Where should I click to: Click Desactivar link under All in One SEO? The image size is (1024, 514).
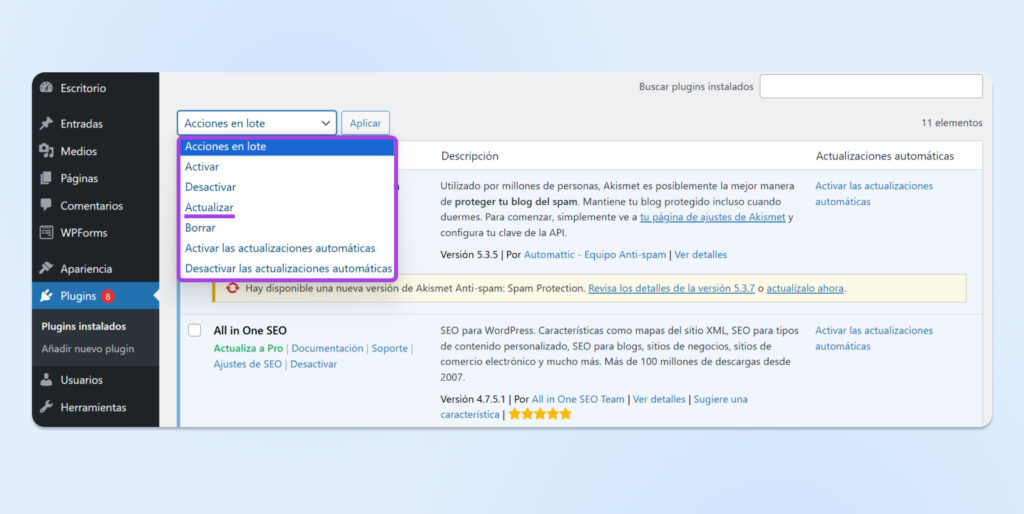tap(313, 364)
